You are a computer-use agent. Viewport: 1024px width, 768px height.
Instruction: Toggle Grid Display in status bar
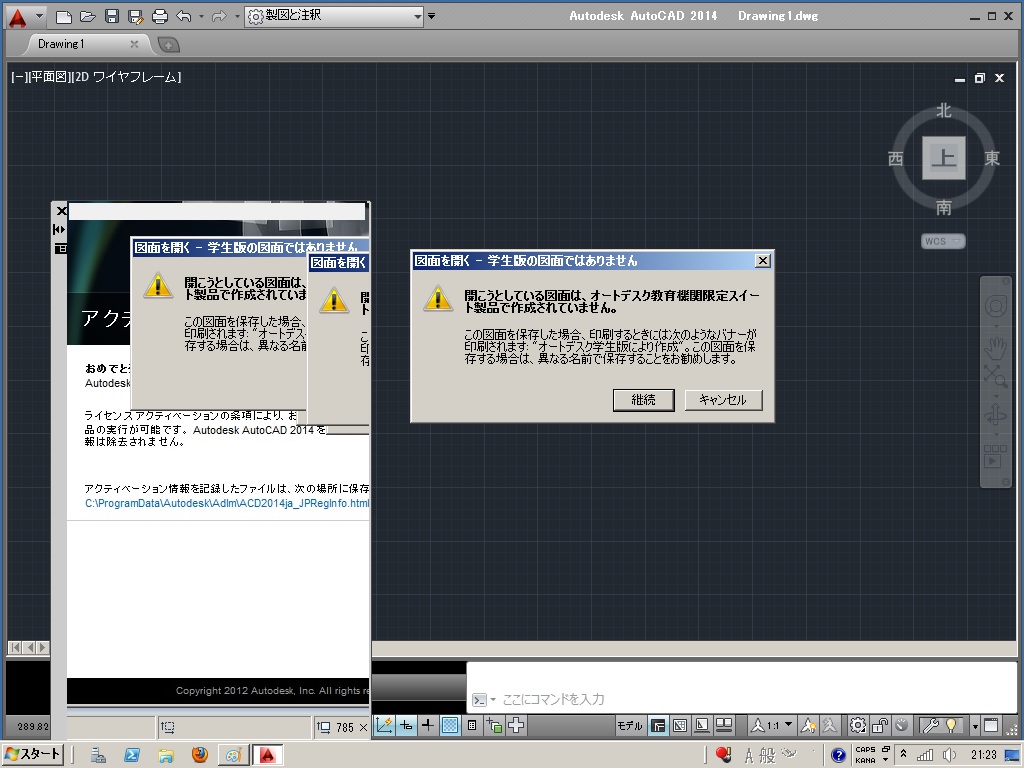coord(450,725)
